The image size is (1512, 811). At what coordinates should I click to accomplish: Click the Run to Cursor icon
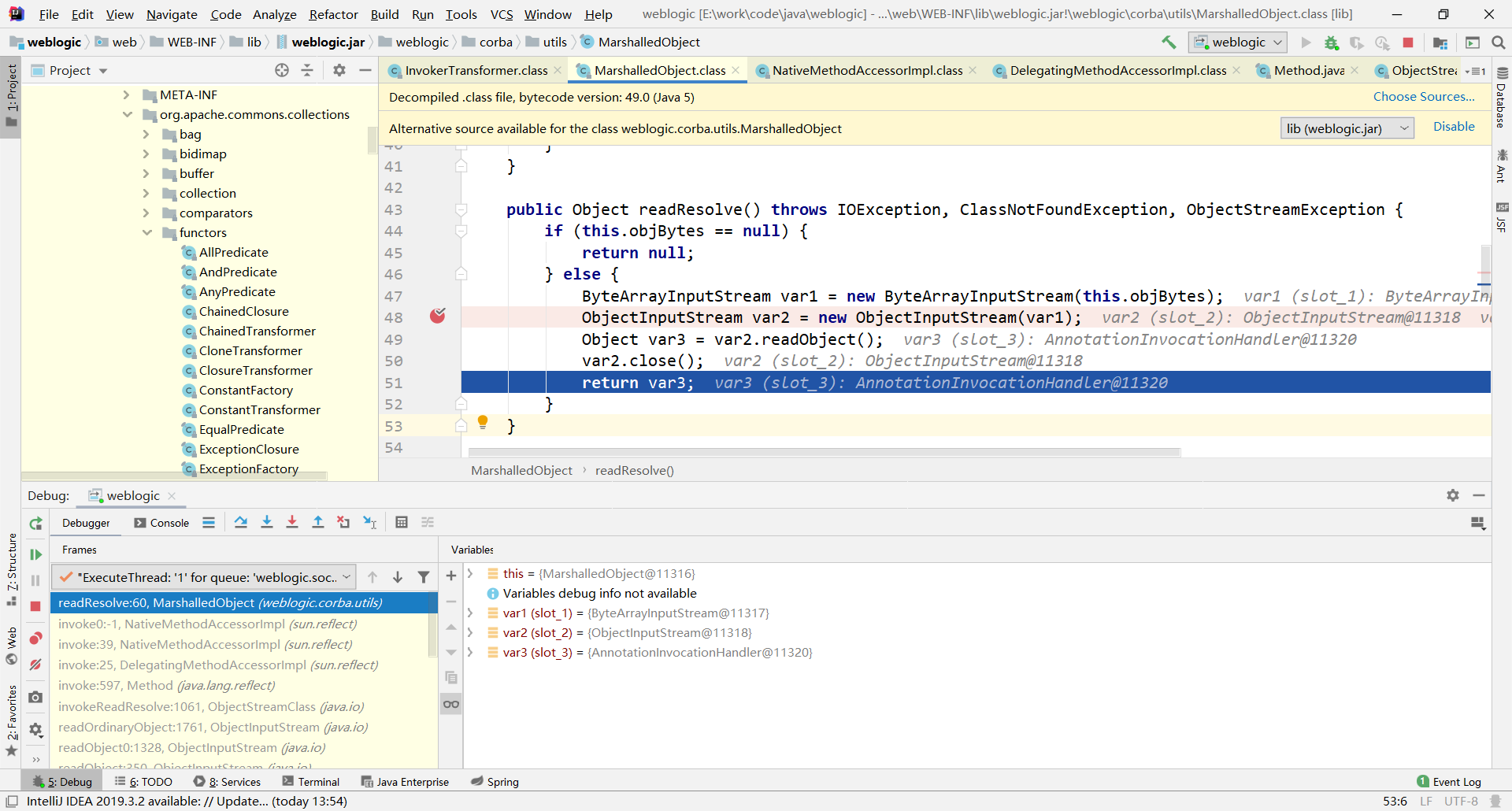pyautogui.click(x=369, y=522)
